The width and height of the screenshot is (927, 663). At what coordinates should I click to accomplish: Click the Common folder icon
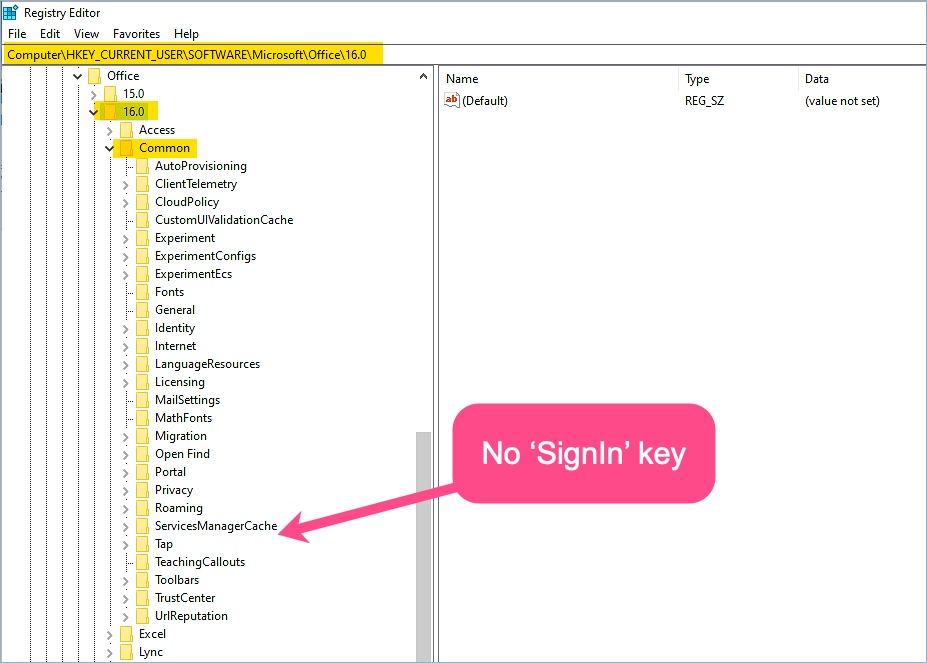[x=126, y=148]
